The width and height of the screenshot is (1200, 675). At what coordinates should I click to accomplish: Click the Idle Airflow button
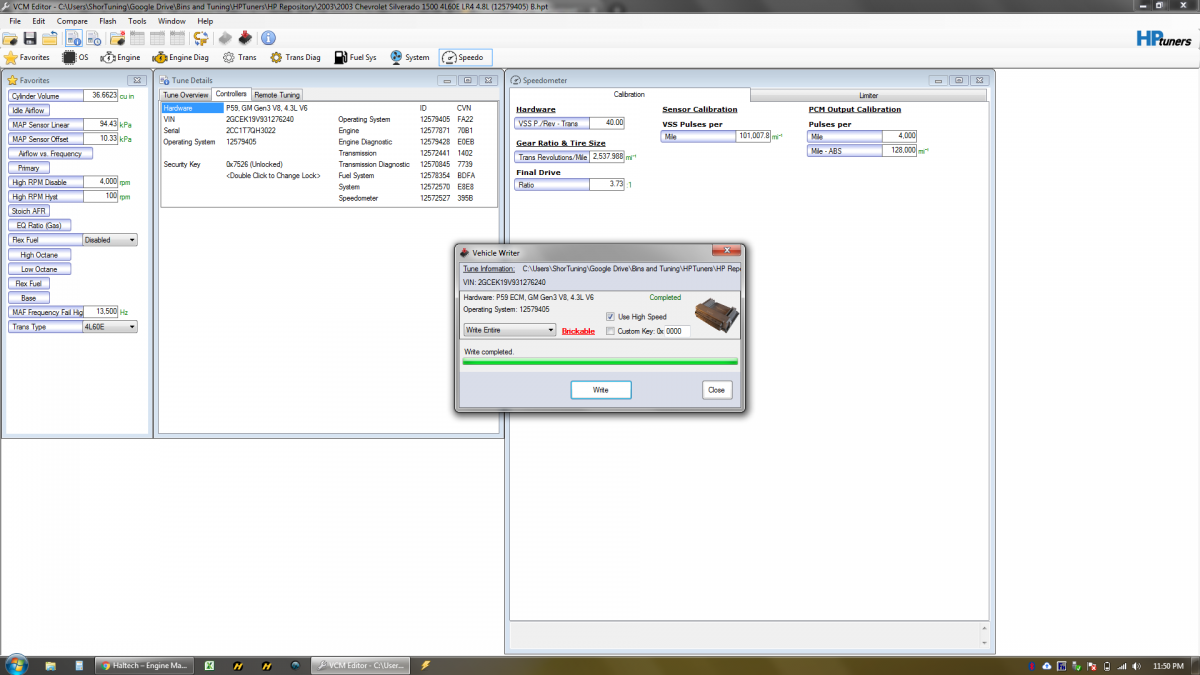point(29,110)
